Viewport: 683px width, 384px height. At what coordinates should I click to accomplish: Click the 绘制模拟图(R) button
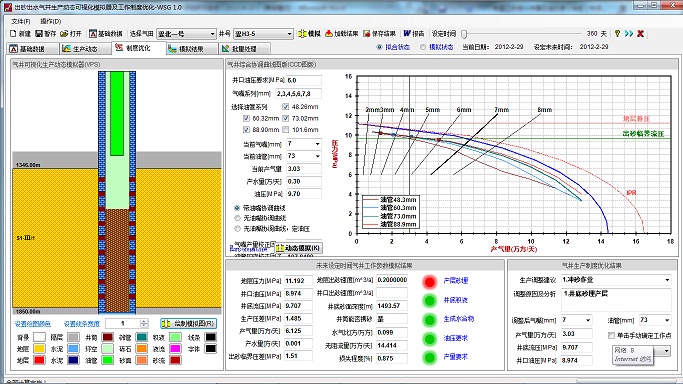(188, 323)
